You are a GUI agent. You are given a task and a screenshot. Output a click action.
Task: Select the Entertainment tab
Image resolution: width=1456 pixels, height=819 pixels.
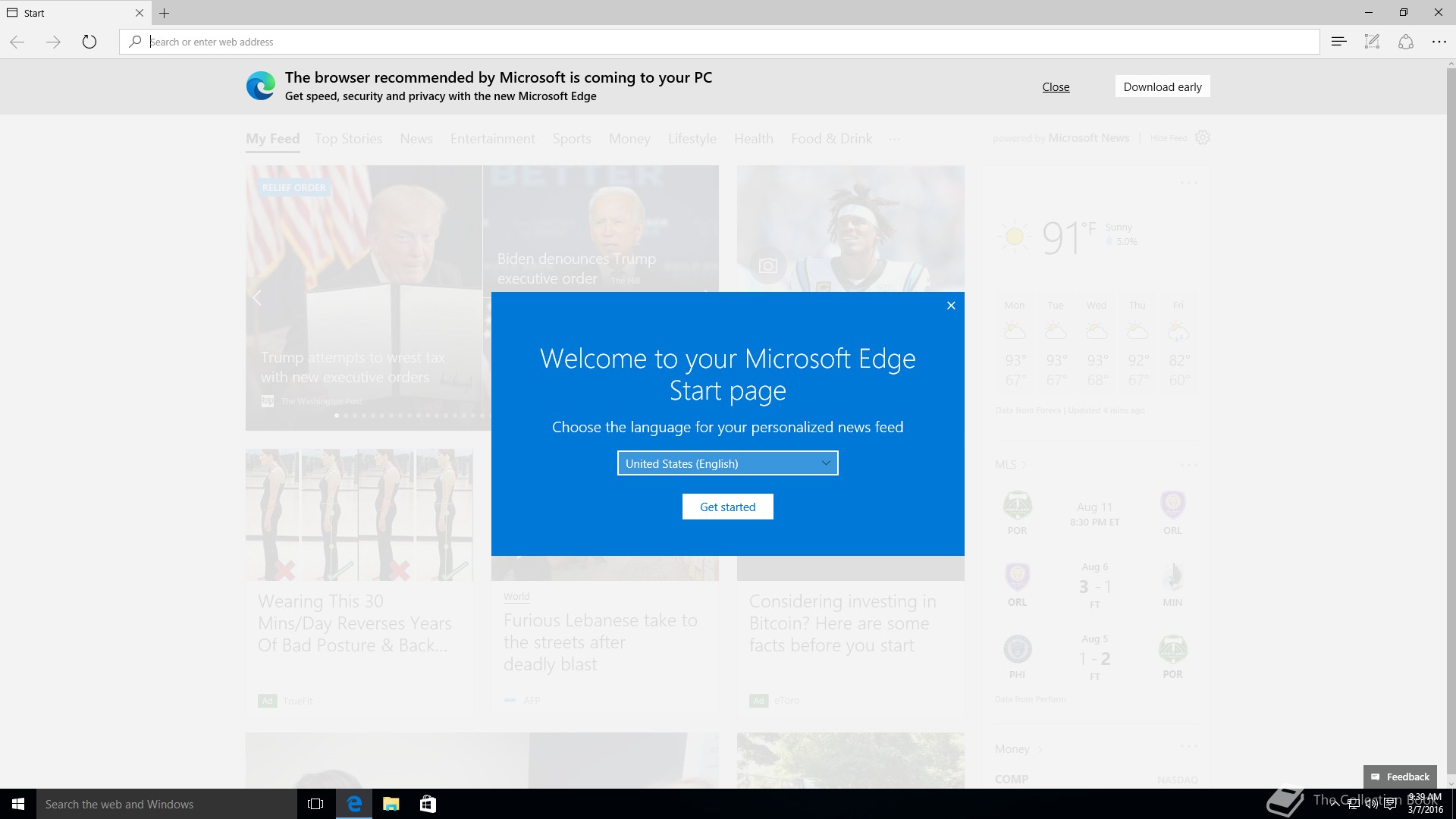click(x=493, y=139)
